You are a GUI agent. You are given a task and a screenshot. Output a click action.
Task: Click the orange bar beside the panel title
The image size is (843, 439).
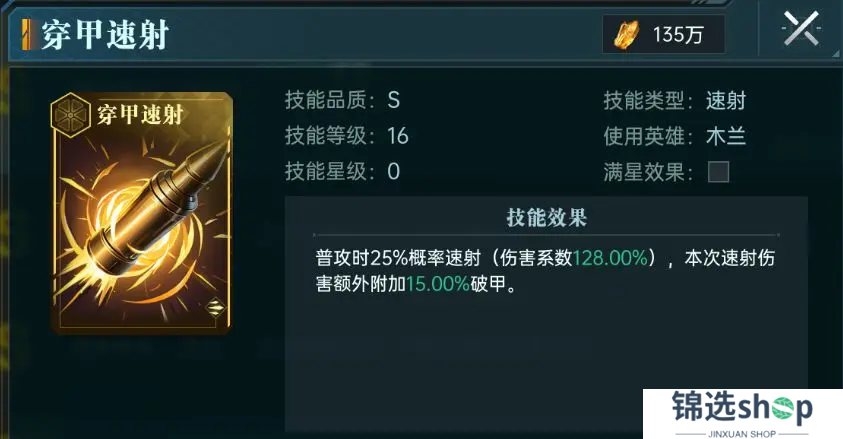(x=25, y=35)
